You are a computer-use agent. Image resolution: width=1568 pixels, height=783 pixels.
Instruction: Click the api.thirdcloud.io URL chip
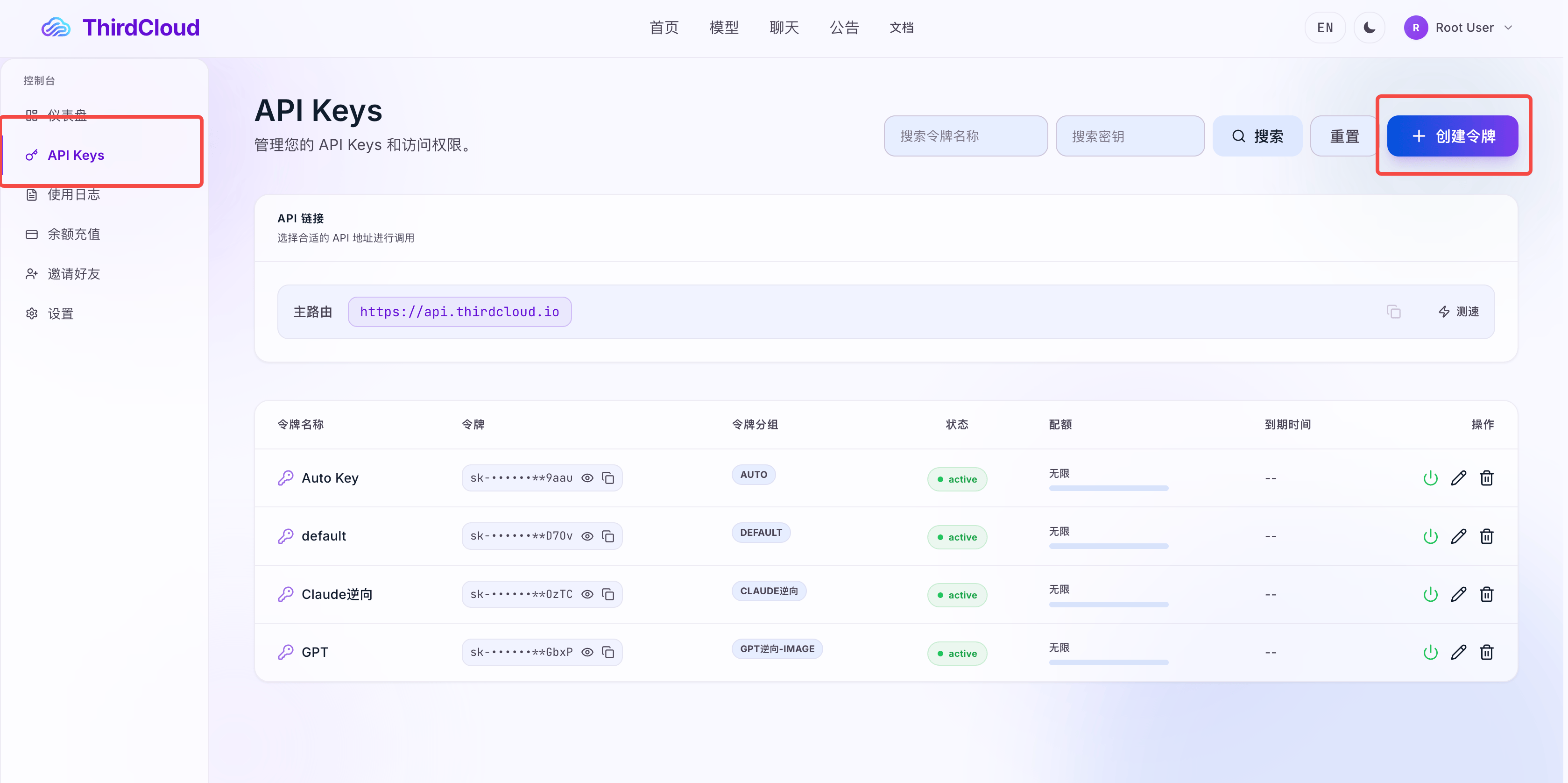click(459, 312)
